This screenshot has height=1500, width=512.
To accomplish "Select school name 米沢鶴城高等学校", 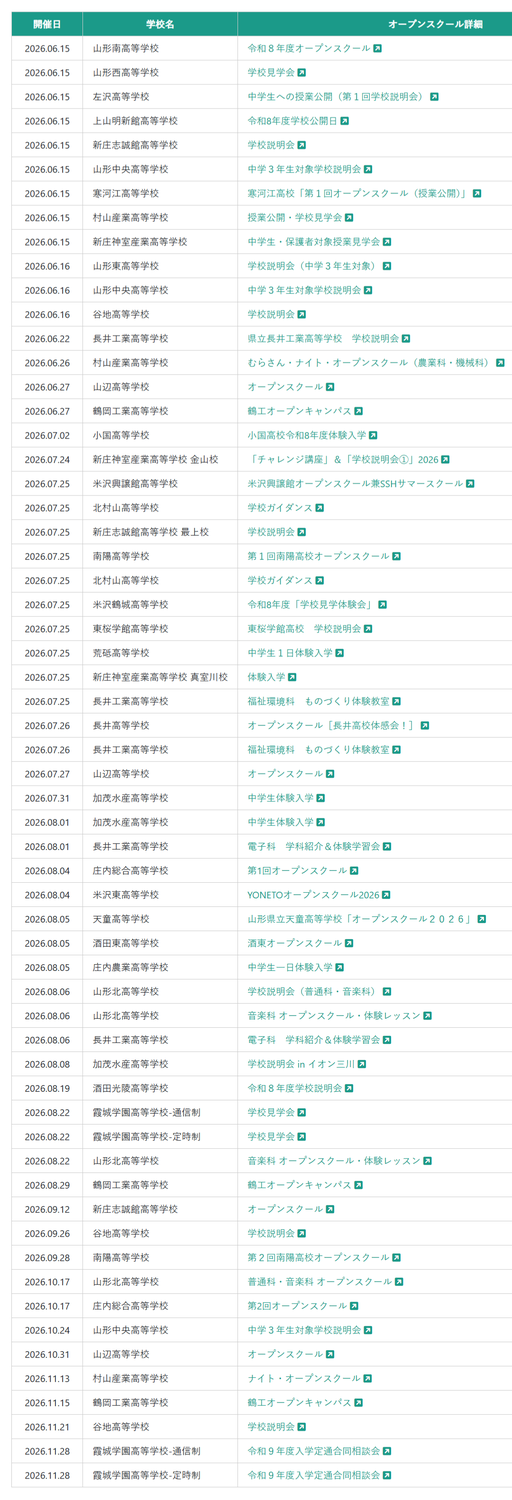I will click(130, 605).
